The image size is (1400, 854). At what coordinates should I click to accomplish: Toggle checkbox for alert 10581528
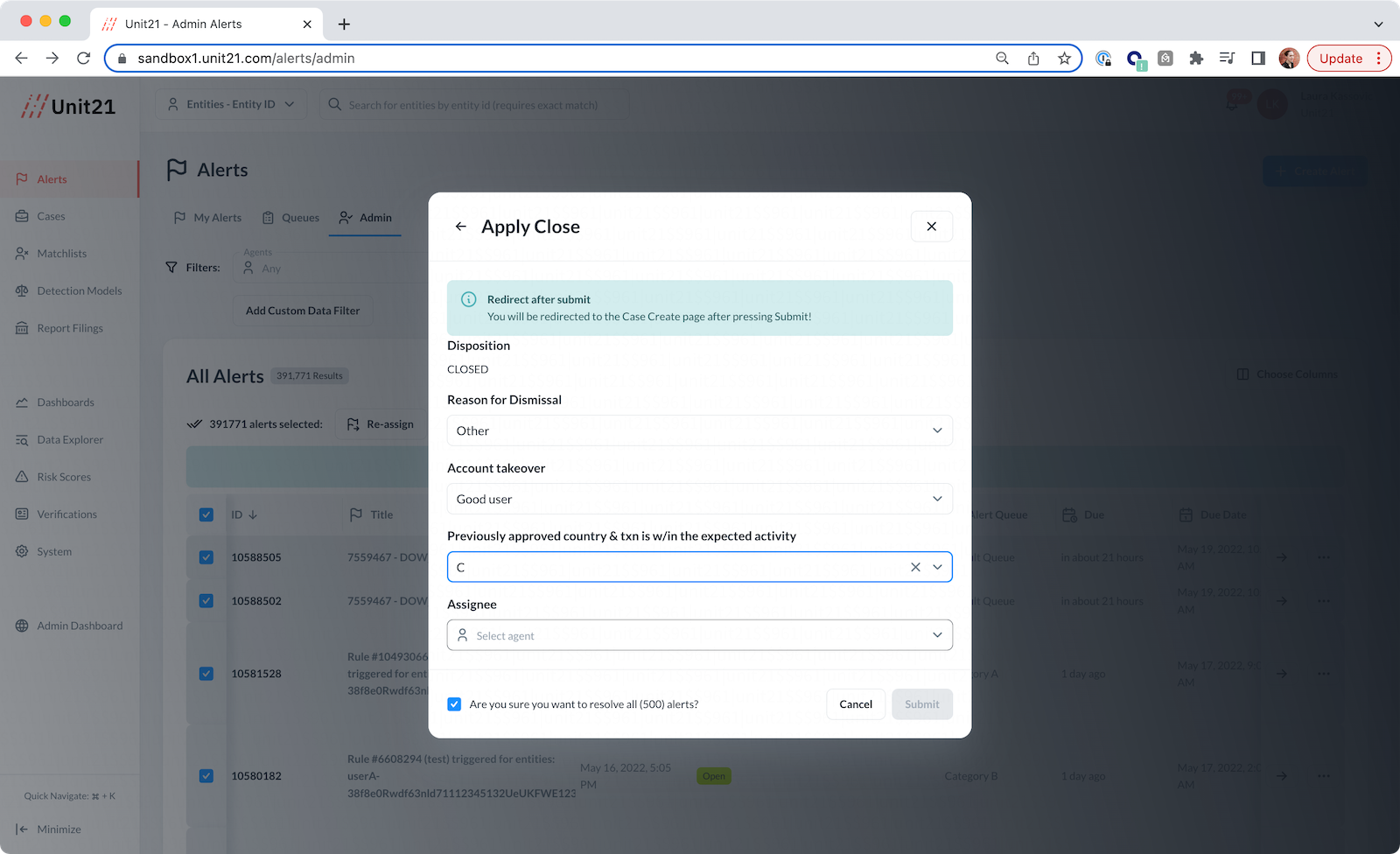(206, 674)
